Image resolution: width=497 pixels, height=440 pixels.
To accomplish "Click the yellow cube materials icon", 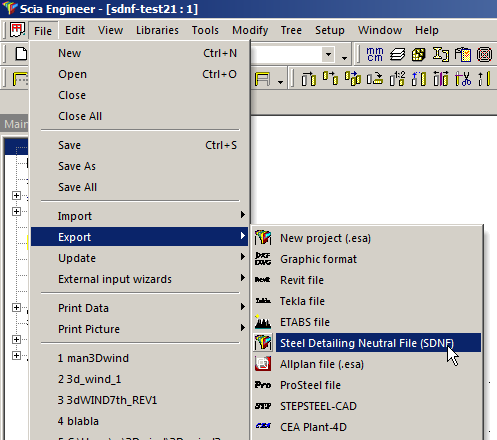I will (x=419, y=54).
